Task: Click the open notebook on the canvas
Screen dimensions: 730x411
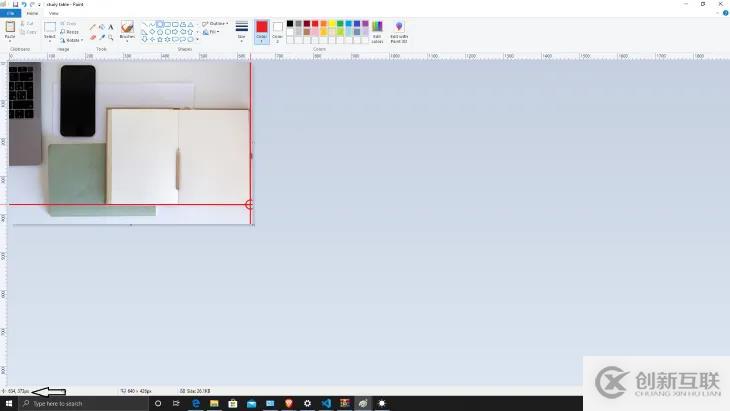Action: [x=178, y=156]
